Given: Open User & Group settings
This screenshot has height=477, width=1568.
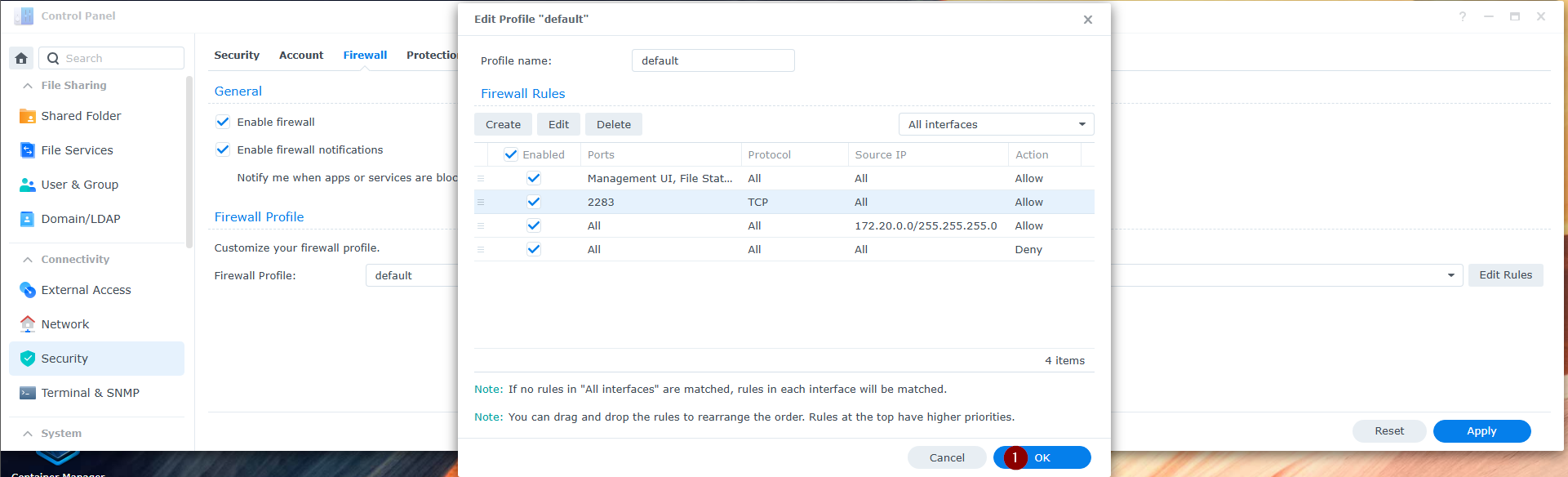Looking at the screenshot, I should click(79, 185).
